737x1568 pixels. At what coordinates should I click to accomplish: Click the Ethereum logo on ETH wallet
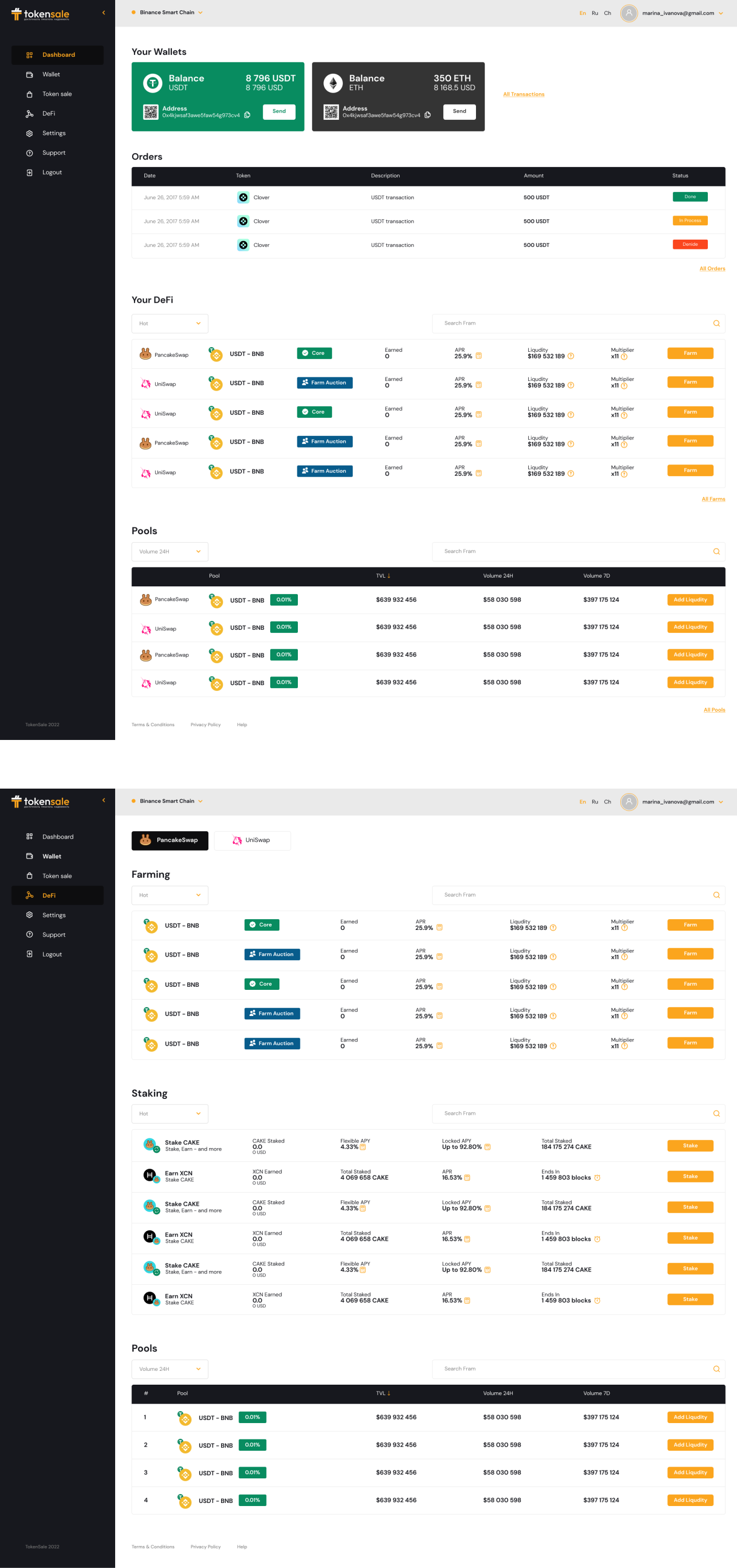(x=333, y=83)
